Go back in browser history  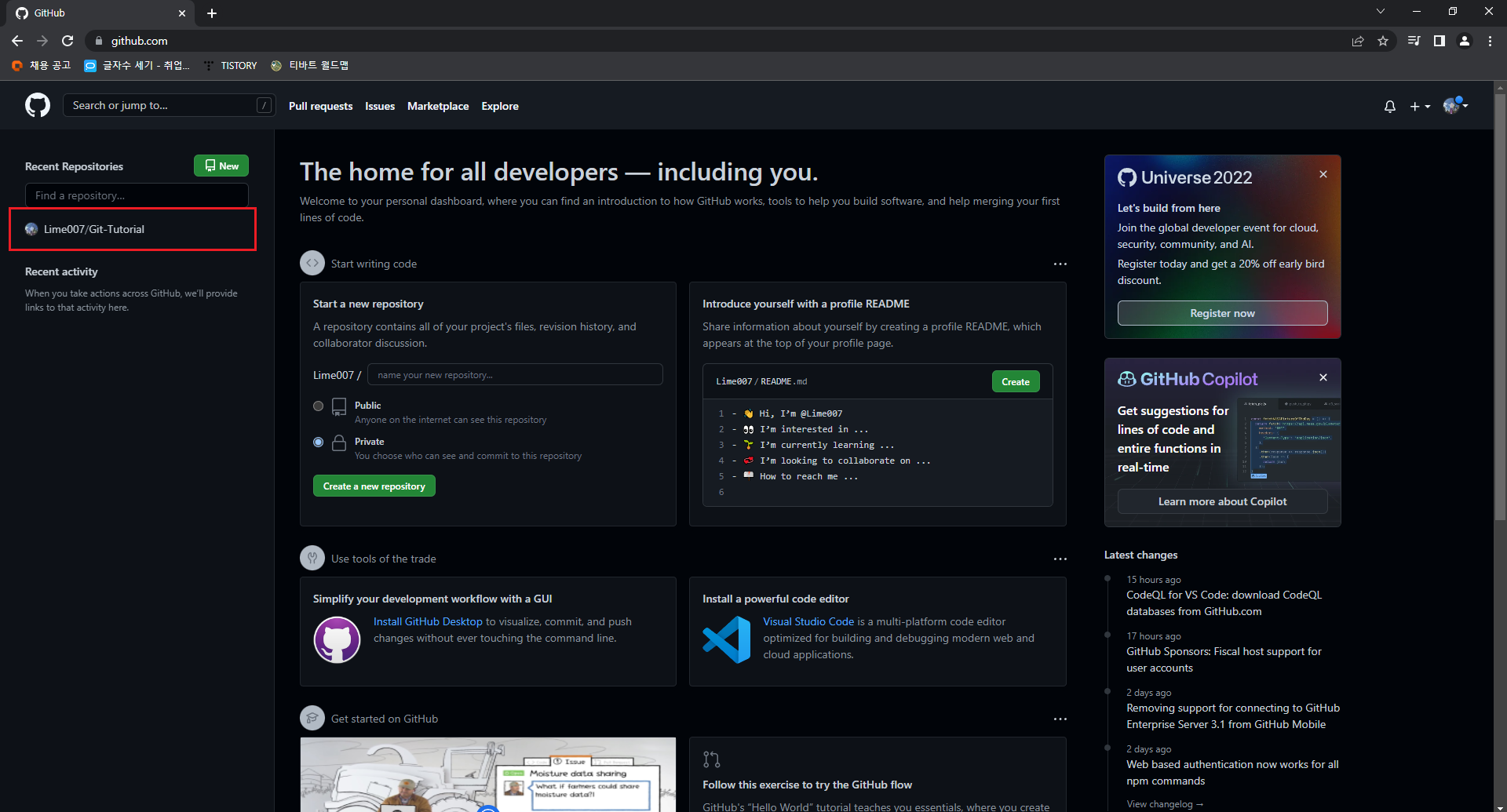pyautogui.click(x=17, y=41)
